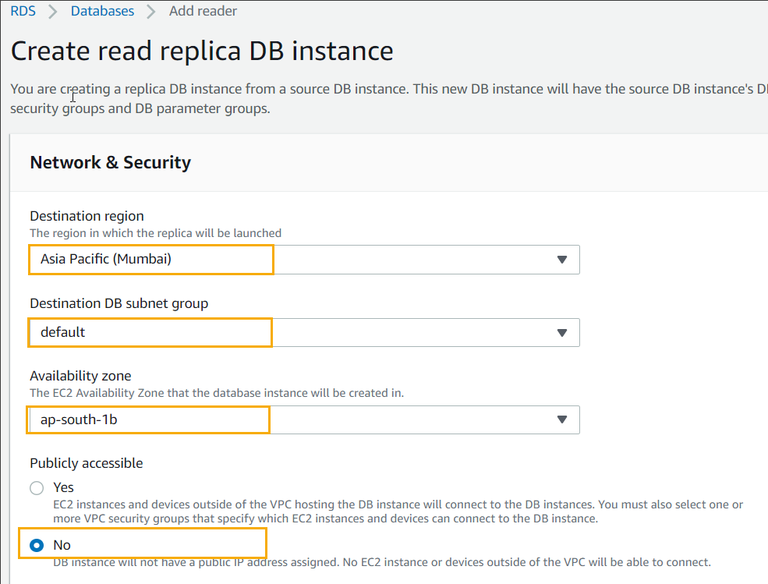Click the Publicly accessible label

coord(86,463)
